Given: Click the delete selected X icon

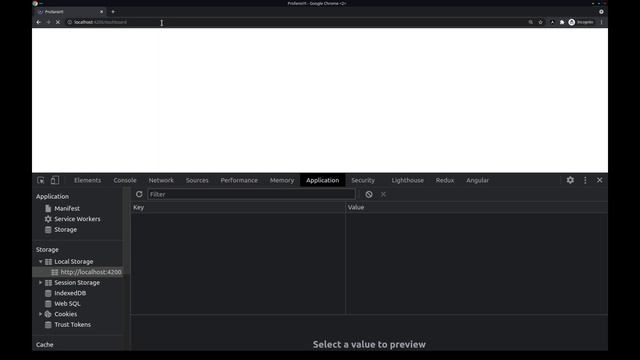Looking at the screenshot, I should pyautogui.click(x=383, y=194).
